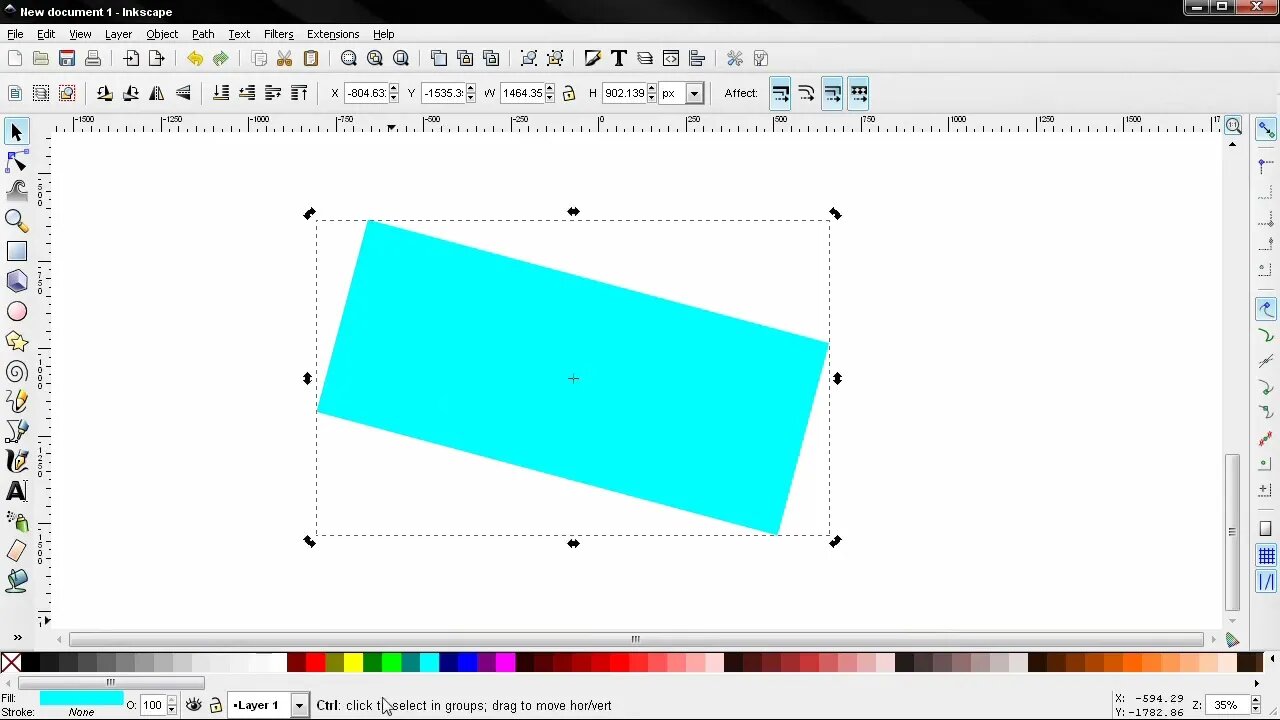Raise selection to top
The image size is (1280, 720).
click(299, 93)
